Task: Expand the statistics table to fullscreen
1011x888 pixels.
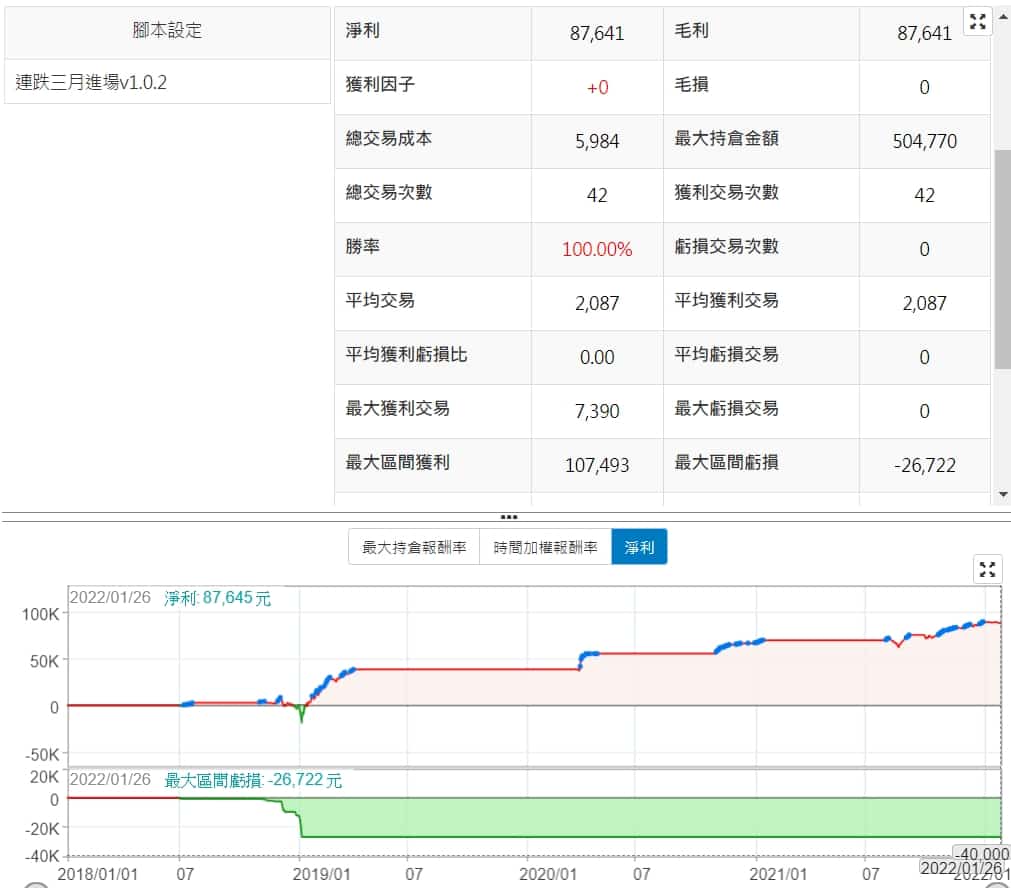Action: click(x=977, y=22)
